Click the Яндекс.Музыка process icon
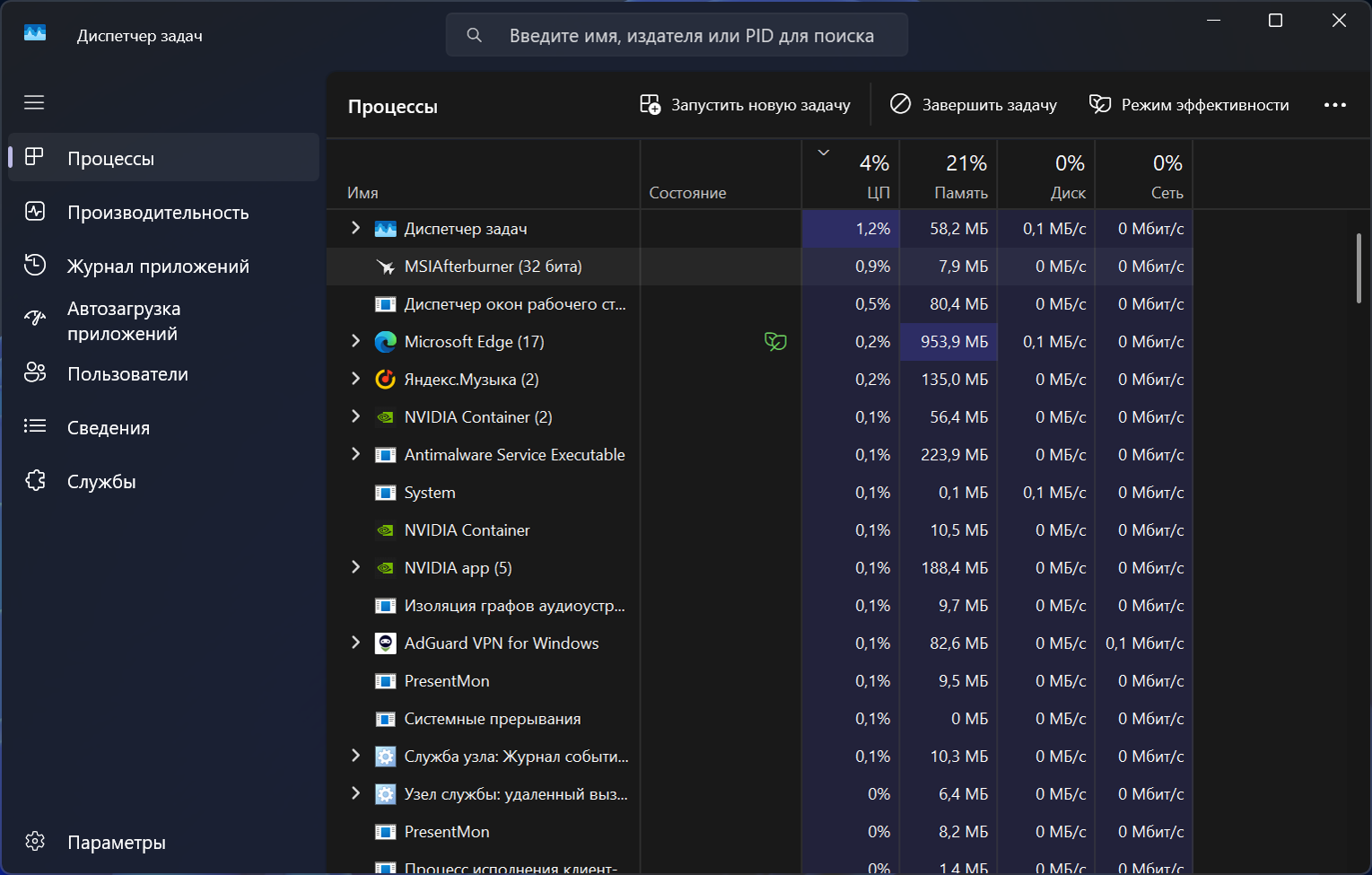 tap(385, 380)
